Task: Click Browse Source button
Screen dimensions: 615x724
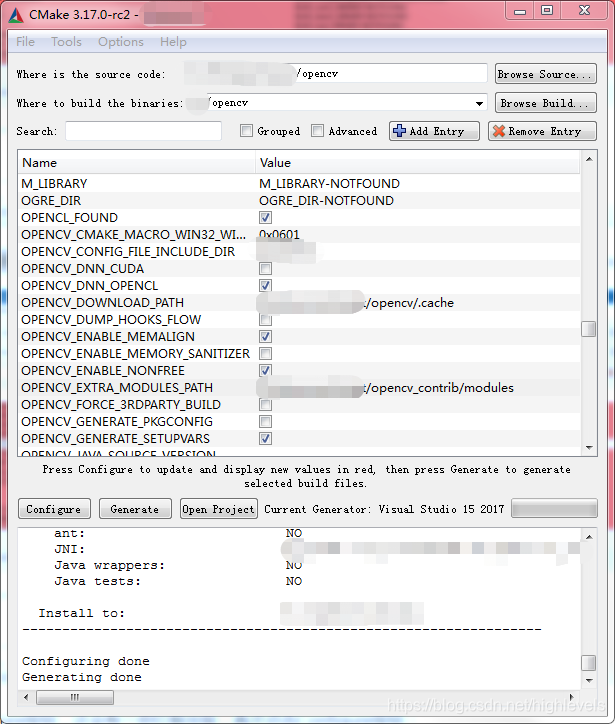Action: click(x=546, y=74)
